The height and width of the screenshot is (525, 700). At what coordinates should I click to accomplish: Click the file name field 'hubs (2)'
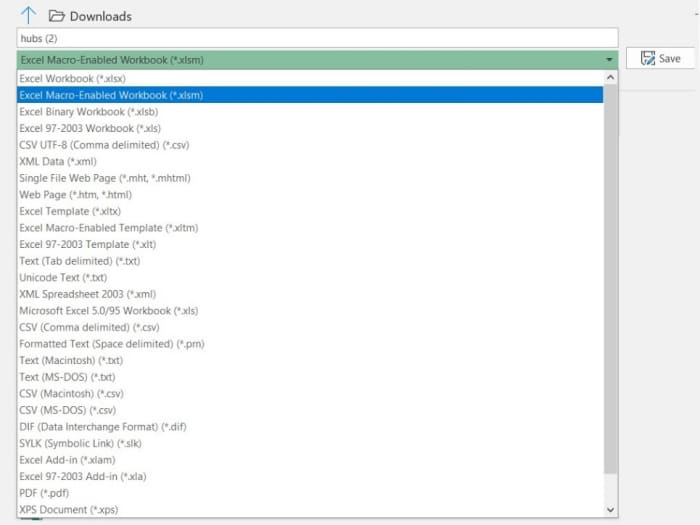[317, 38]
